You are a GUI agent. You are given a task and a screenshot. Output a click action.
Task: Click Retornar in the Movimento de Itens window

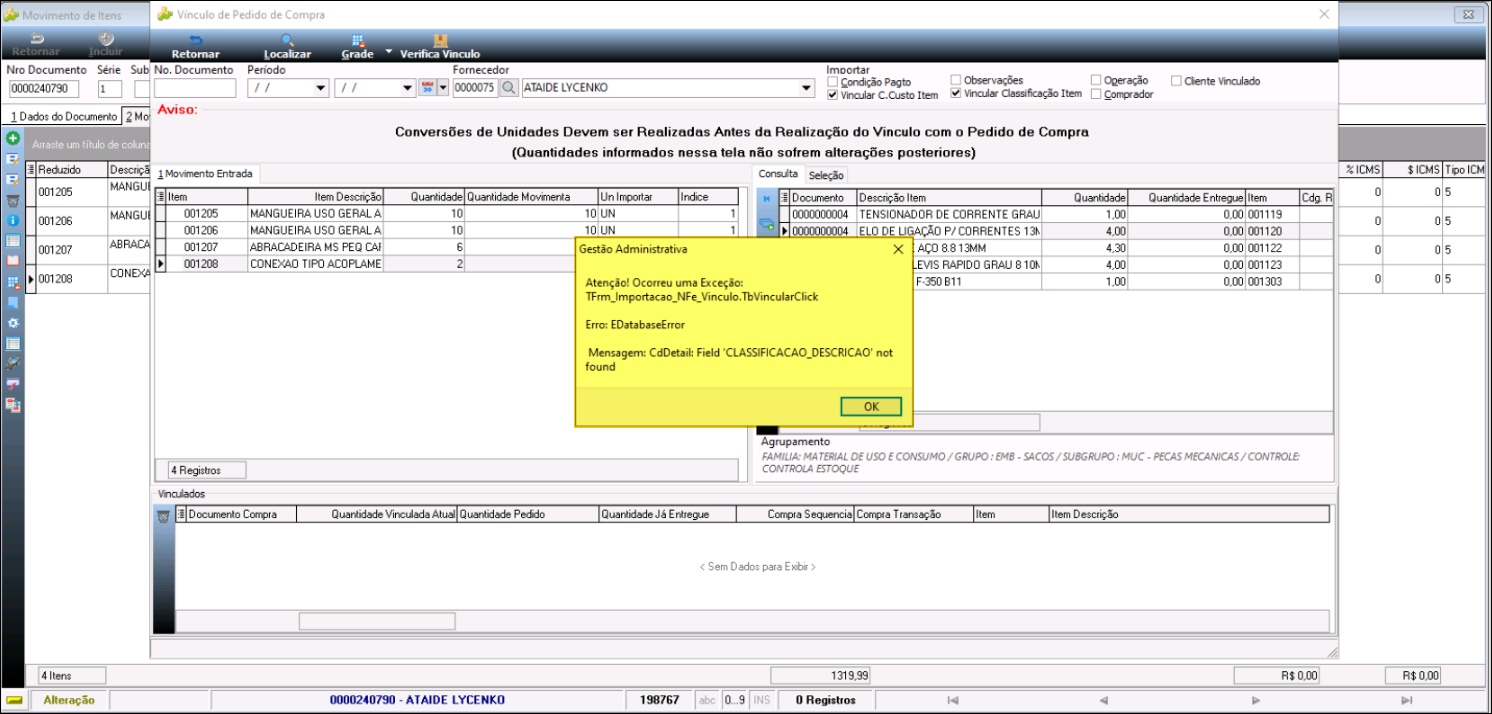[36, 44]
